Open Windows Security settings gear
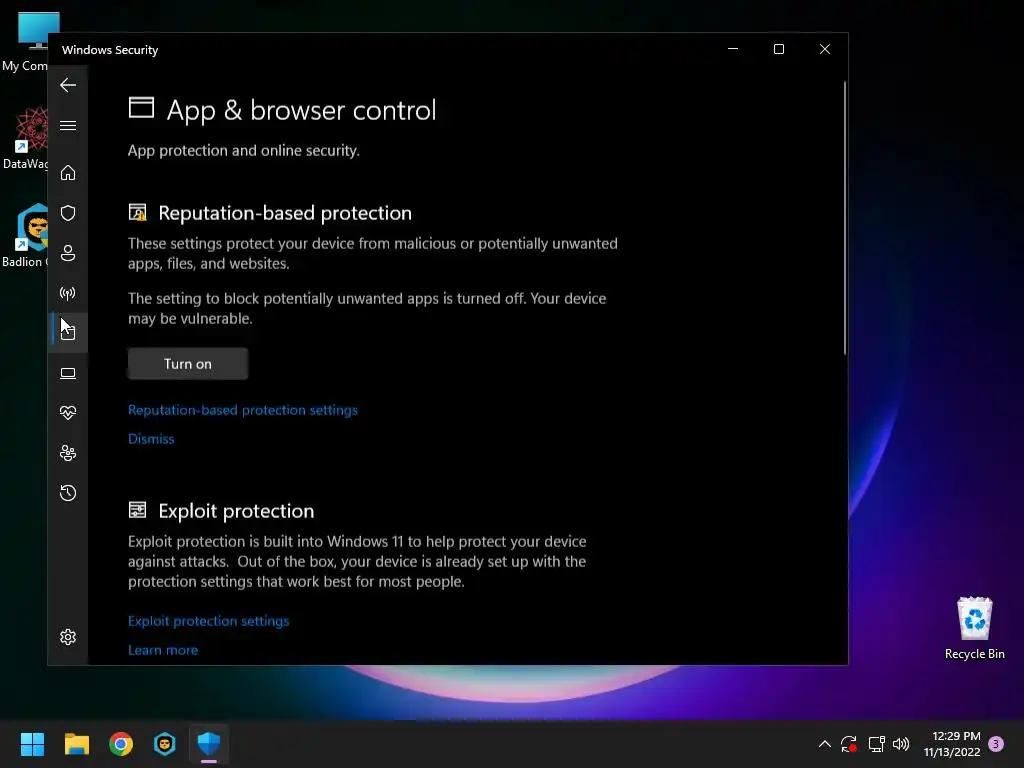The image size is (1024, 768). [x=68, y=637]
